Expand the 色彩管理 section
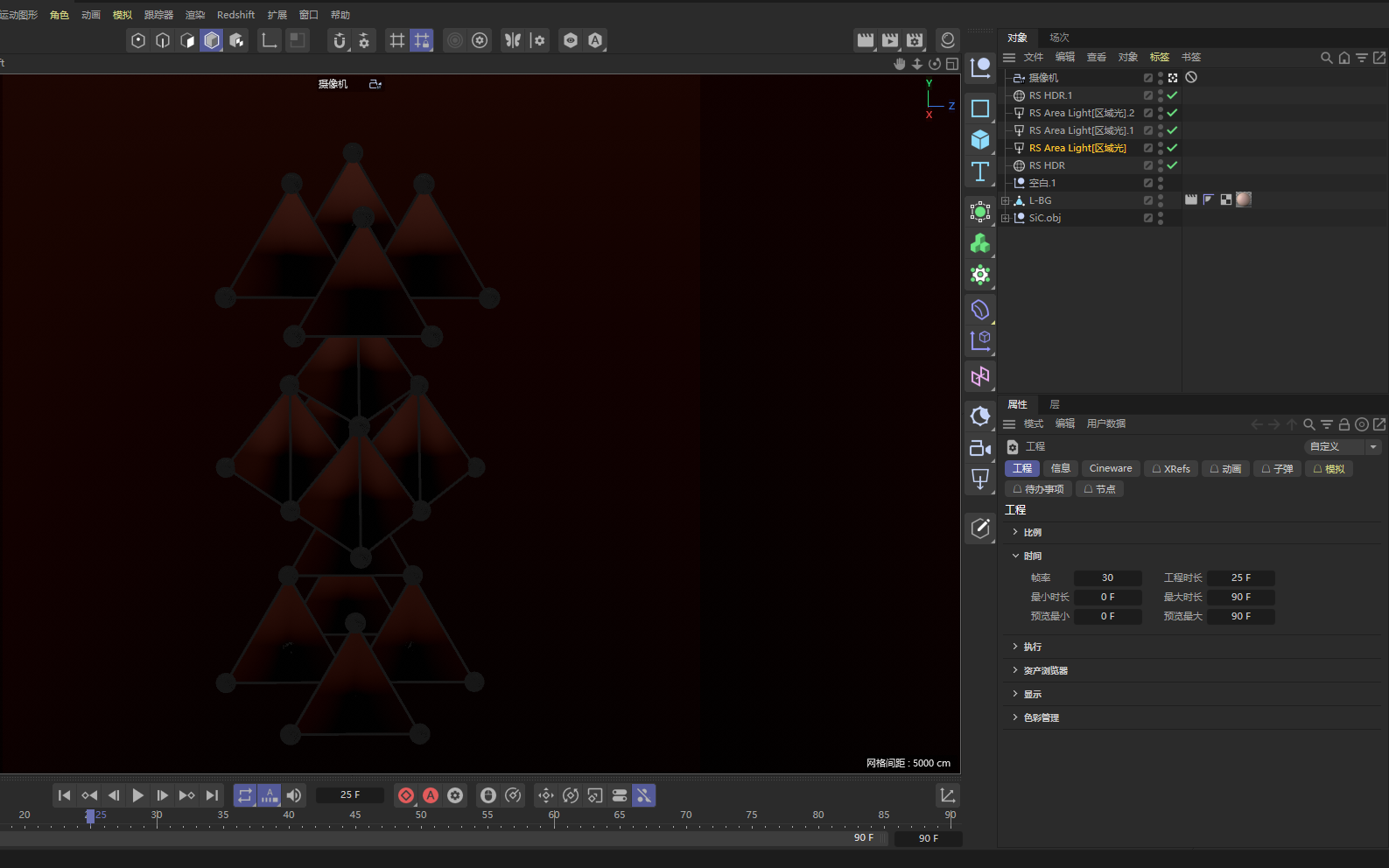 [x=1015, y=717]
